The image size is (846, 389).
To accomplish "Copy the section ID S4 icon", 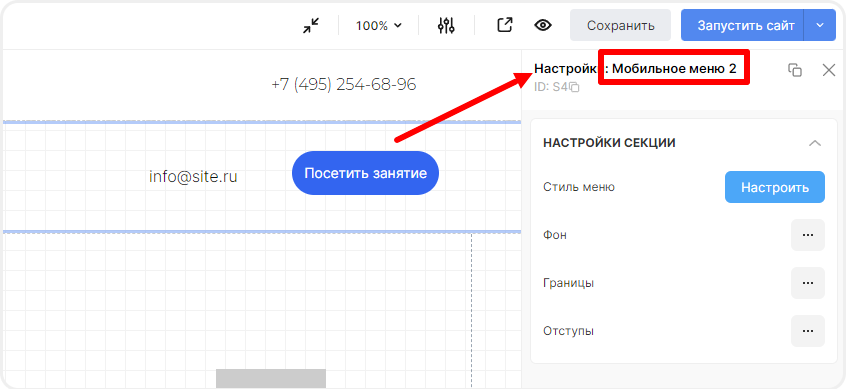I will tap(575, 87).
